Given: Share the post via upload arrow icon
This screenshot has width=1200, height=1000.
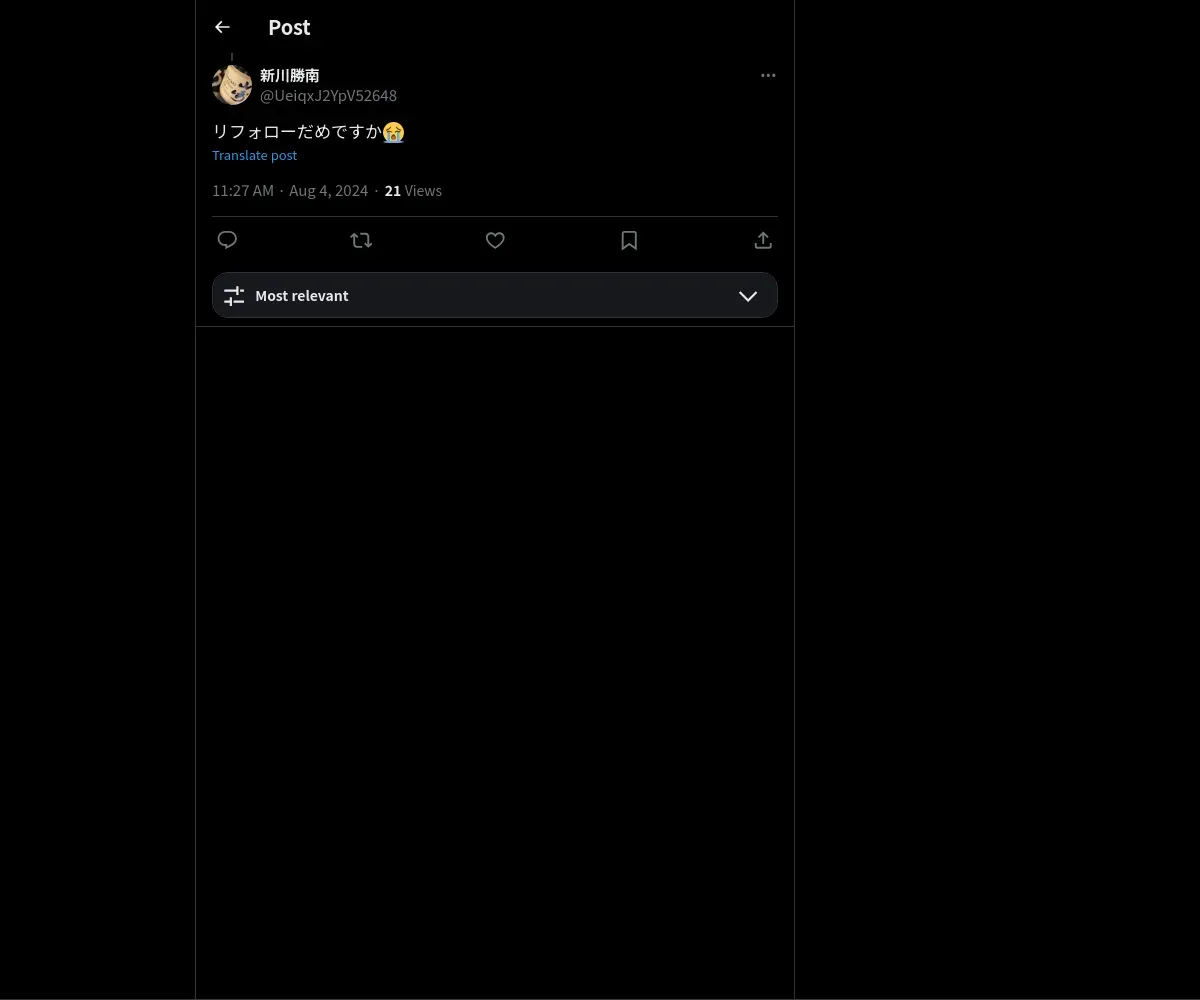Looking at the screenshot, I should point(763,240).
